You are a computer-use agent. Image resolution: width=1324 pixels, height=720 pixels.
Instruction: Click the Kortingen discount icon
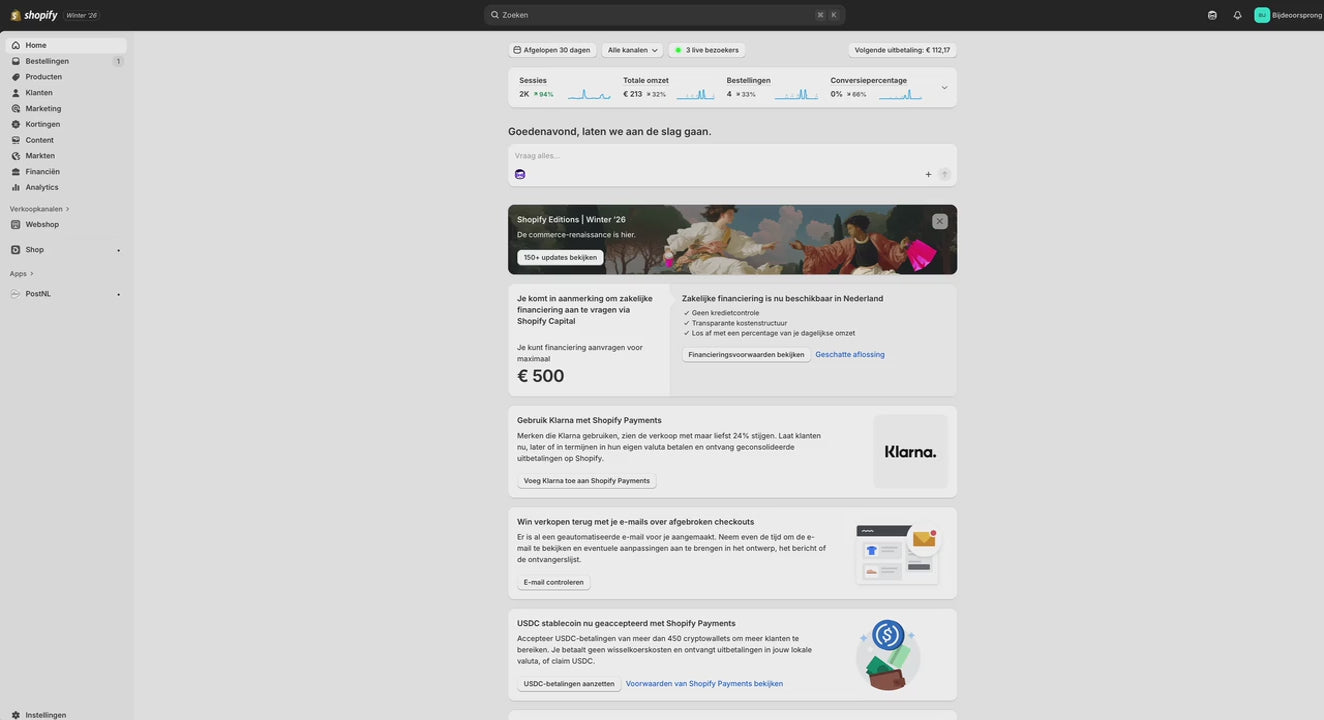click(16, 124)
